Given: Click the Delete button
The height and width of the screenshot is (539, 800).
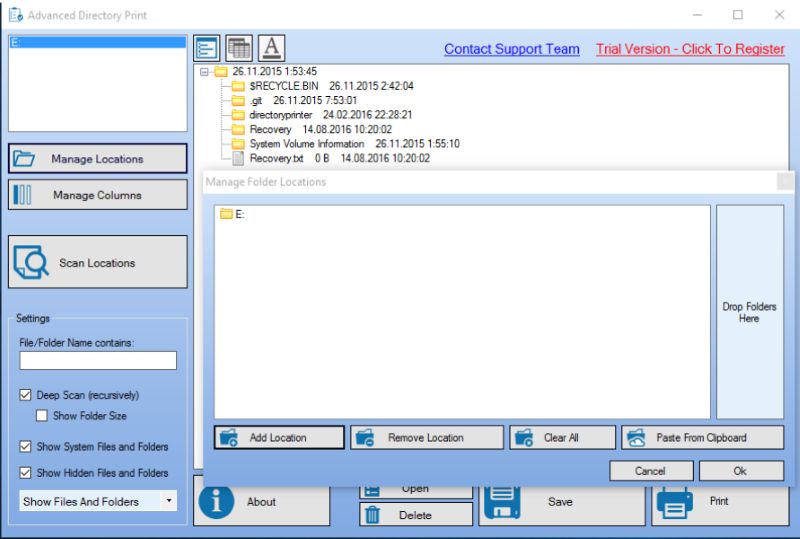Looking at the screenshot, I should (x=416, y=514).
